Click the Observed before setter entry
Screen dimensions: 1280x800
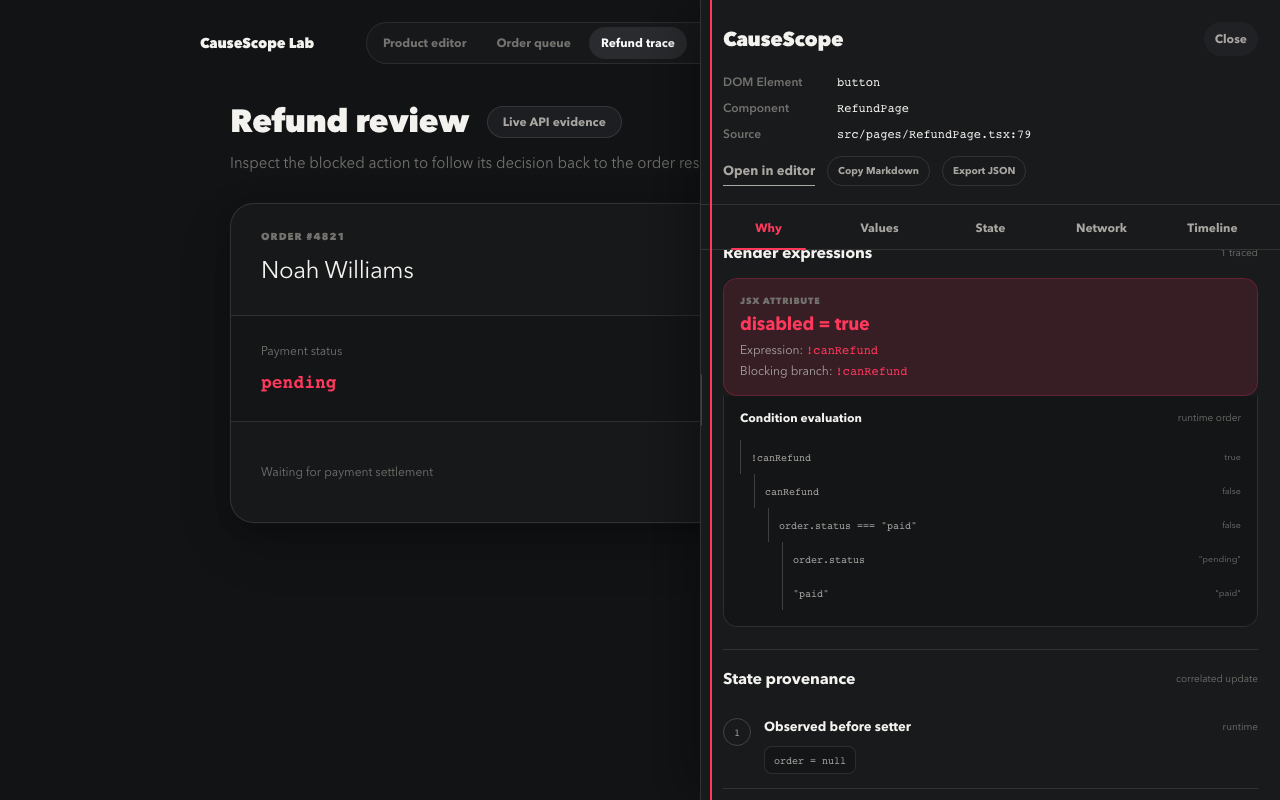click(837, 727)
